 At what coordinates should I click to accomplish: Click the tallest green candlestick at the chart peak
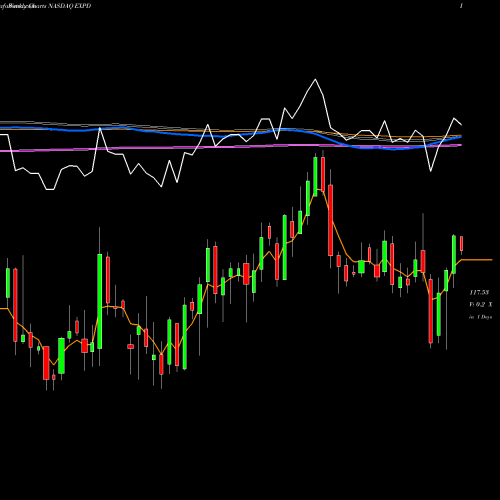315,176
